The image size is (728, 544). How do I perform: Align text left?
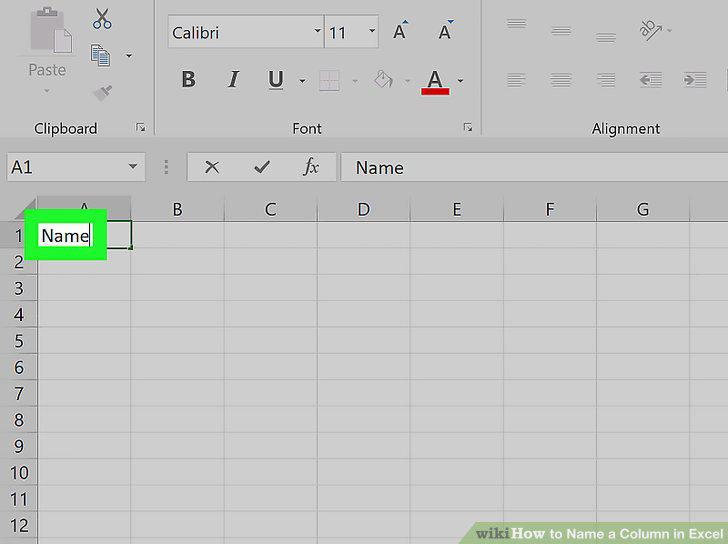[x=516, y=80]
